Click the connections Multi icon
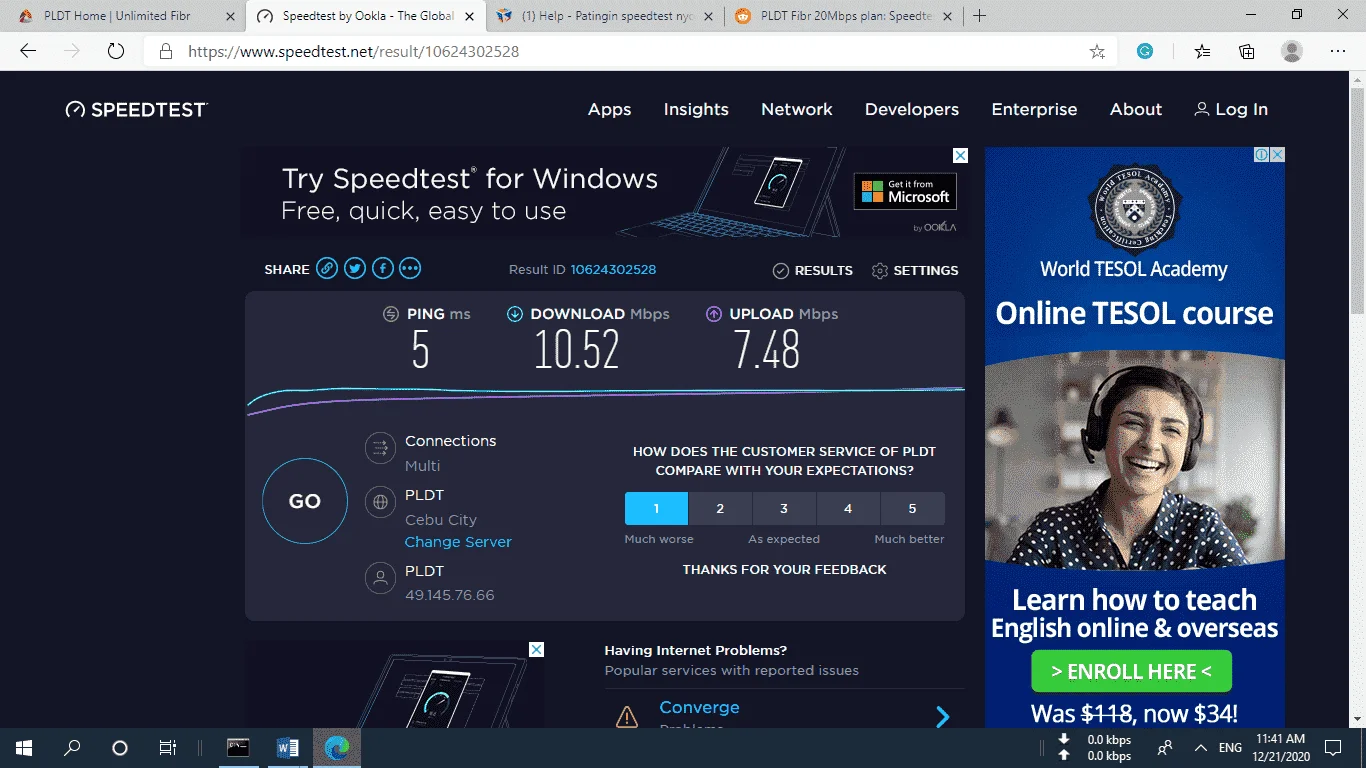The width and height of the screenshot is (1366, 768). 380,448
